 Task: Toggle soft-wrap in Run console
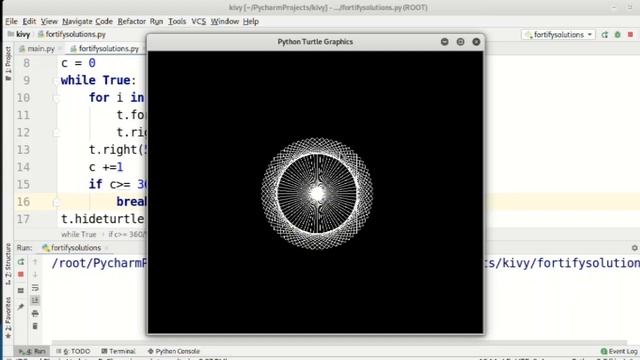pyautogui.click(x=35, y=288)
